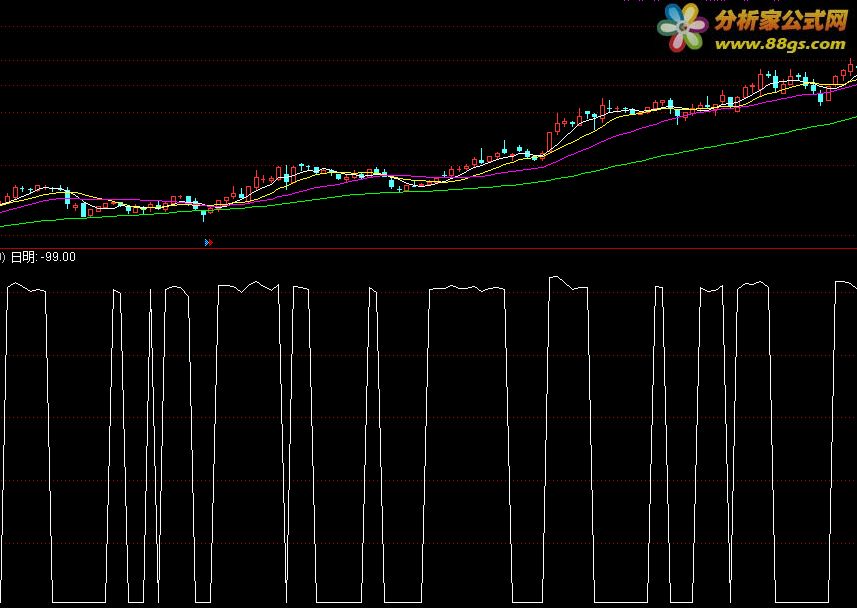
Task: Click the red-blue arrow marker below the candlesticks
Action: [208, 242]
